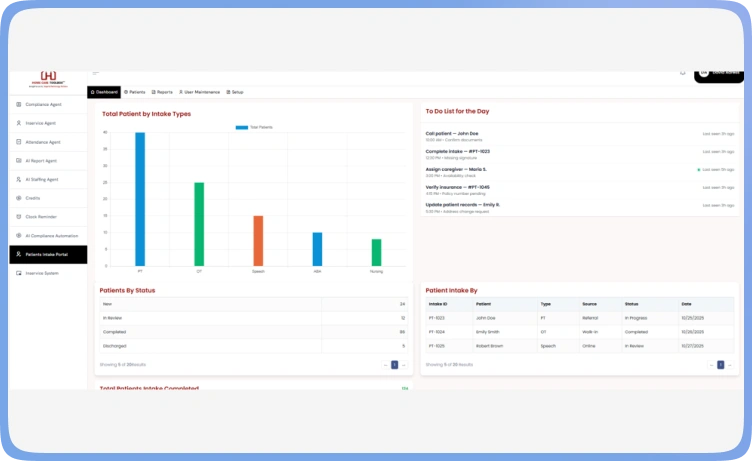Go to previous page in Patients By Status
Screen dimensions: 752x461
coord(386,365)
